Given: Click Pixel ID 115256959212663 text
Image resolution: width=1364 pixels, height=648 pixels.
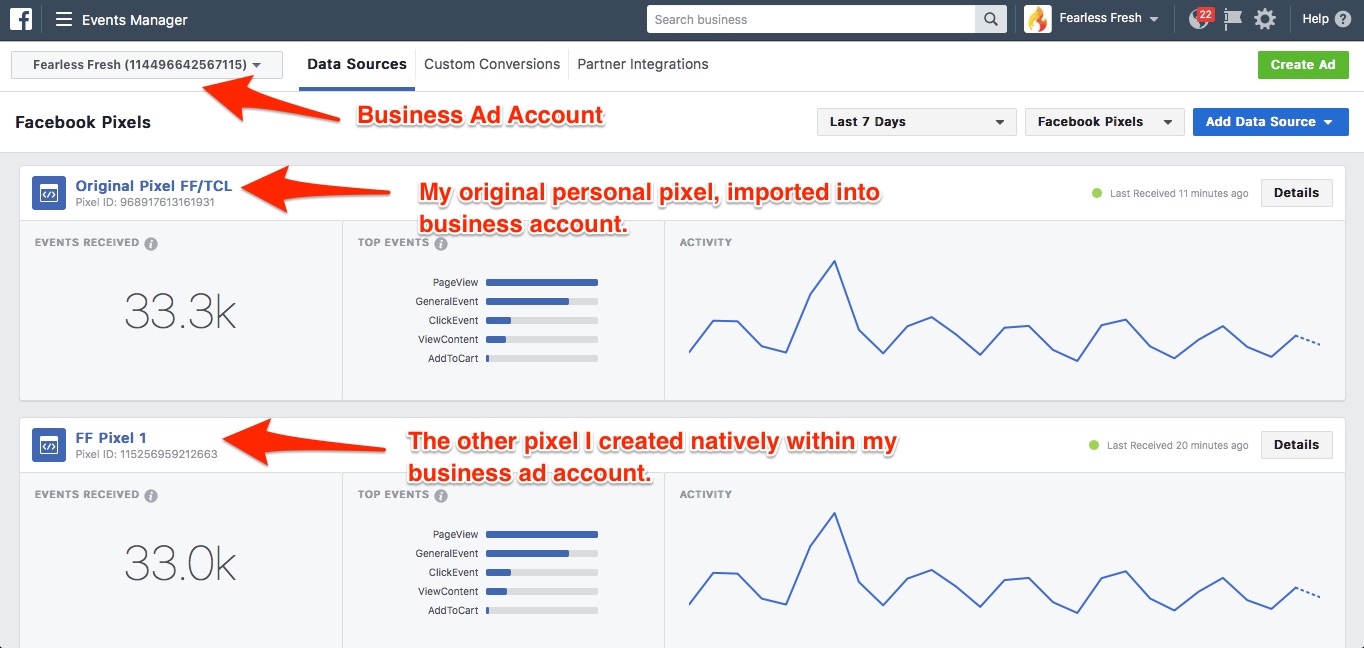Looking at the screenshot, I should (x=146, y=454).
